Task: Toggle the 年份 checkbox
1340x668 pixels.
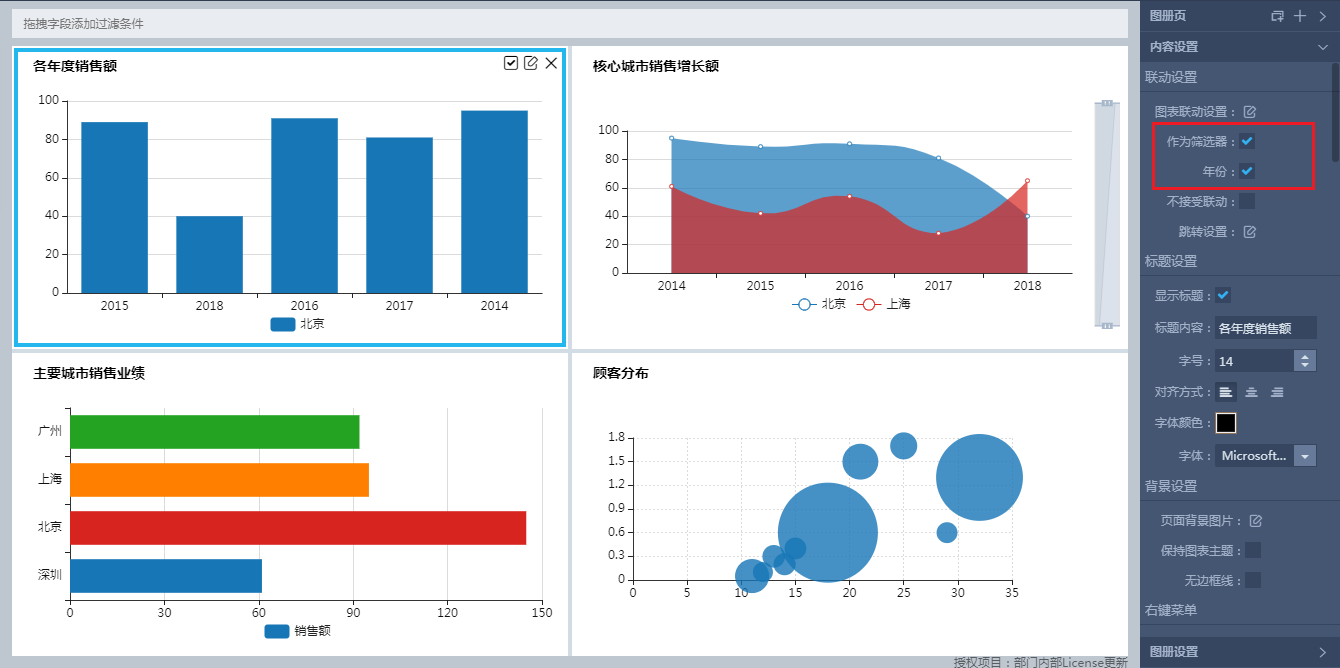Action: click(x=1247, y=171)
